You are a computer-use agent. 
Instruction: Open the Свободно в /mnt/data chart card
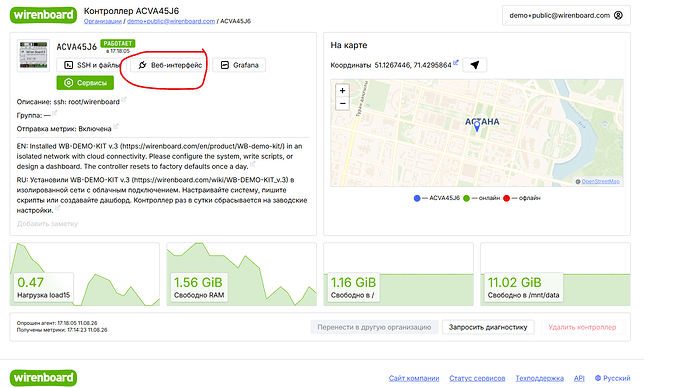(555, 274)
